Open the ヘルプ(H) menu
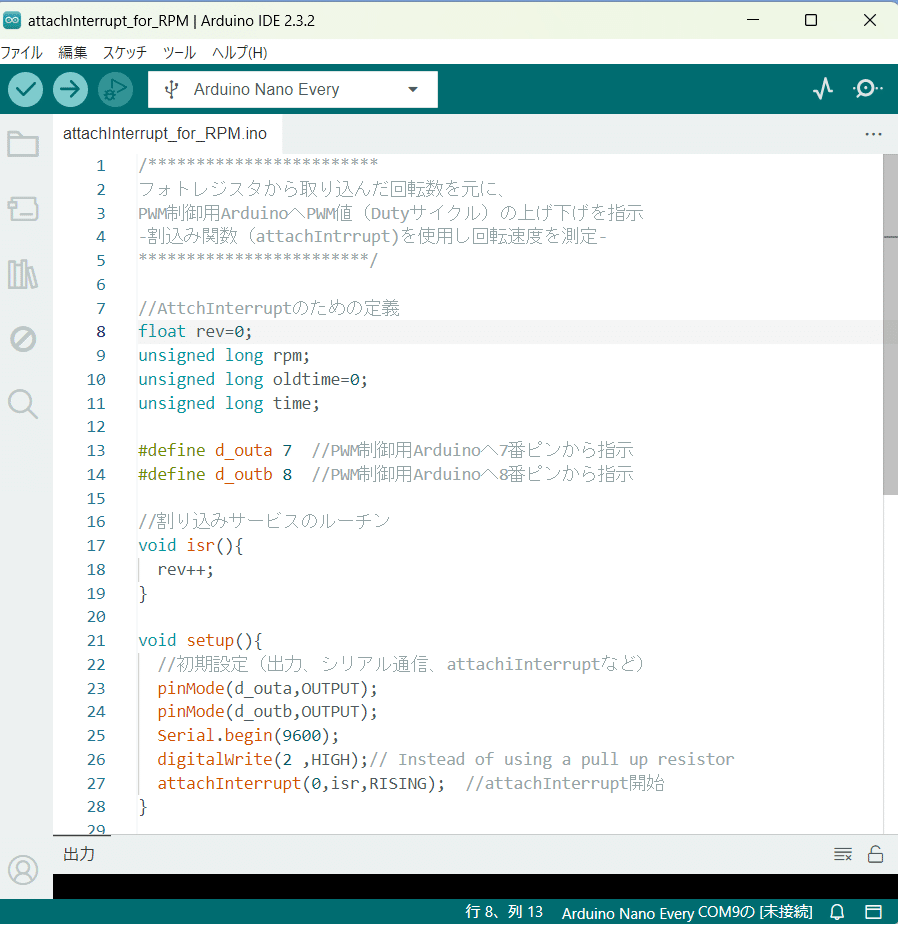This screenshot has height=932, width=898. coord(240,53)
